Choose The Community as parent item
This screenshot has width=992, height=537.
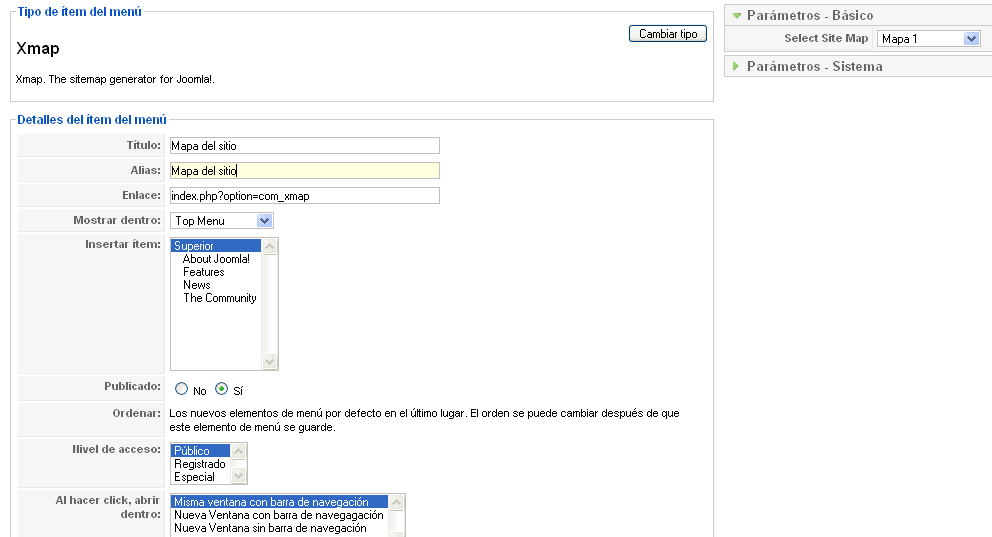219,298
